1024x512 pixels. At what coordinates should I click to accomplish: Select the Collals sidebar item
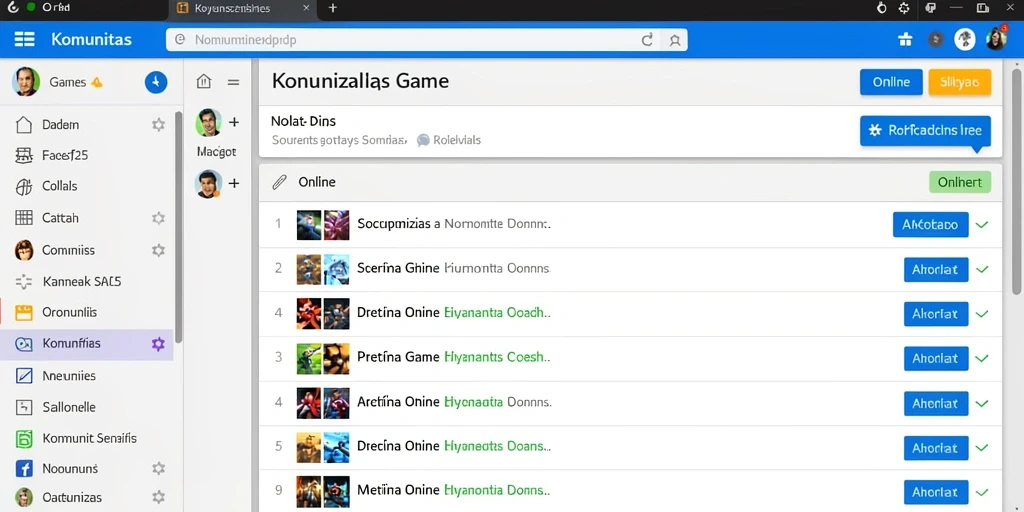coord(88,186)
